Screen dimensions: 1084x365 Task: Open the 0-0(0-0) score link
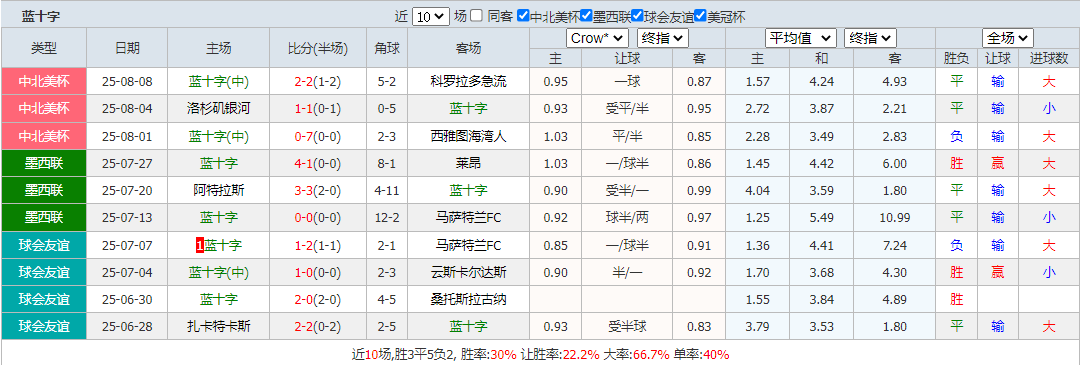point(317,218)
